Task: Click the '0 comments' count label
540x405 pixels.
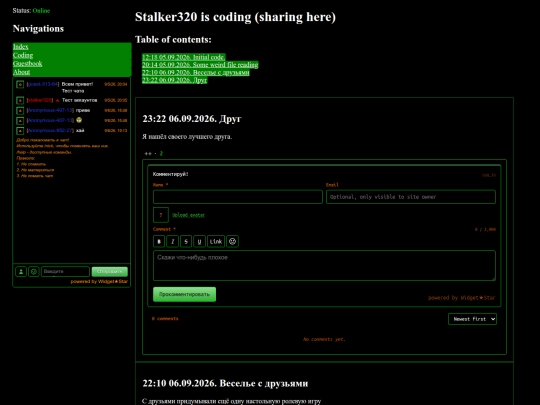Action: click(x=165, y=319)
